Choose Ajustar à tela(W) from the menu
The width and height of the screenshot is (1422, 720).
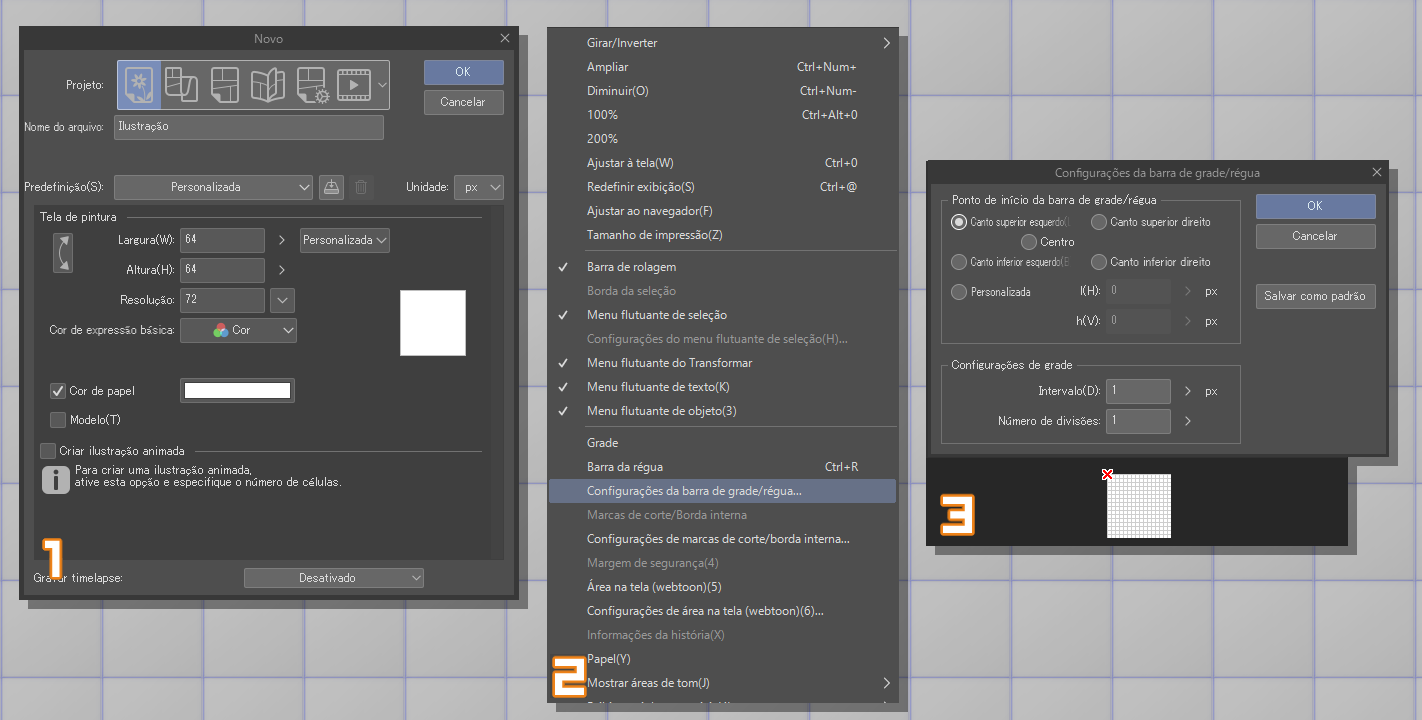pyautogui.click(x=630, y=163)
